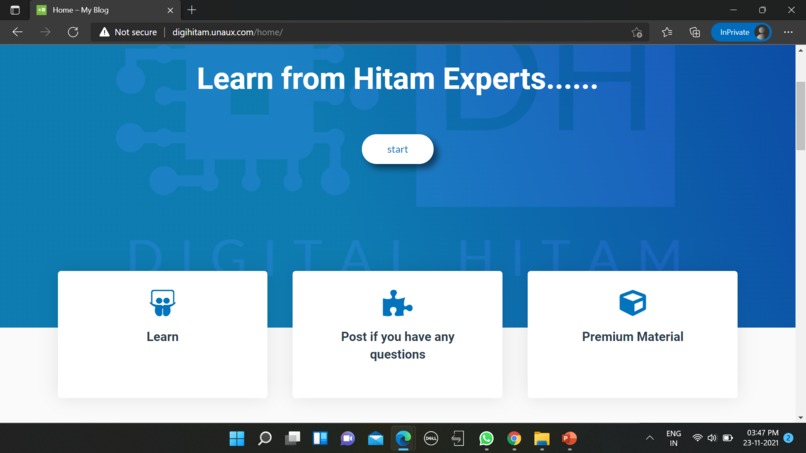
Task: Open Post if you have any questions
Action: (397, 345)
